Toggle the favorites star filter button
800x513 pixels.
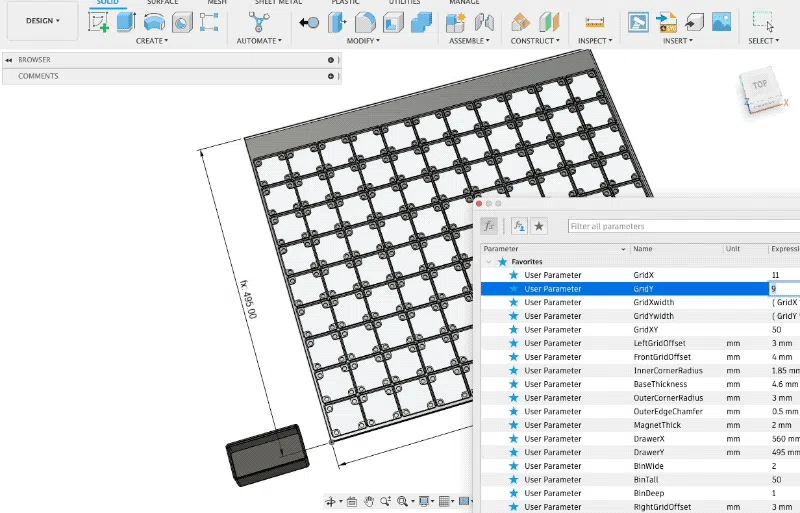(x=539, y=226)
